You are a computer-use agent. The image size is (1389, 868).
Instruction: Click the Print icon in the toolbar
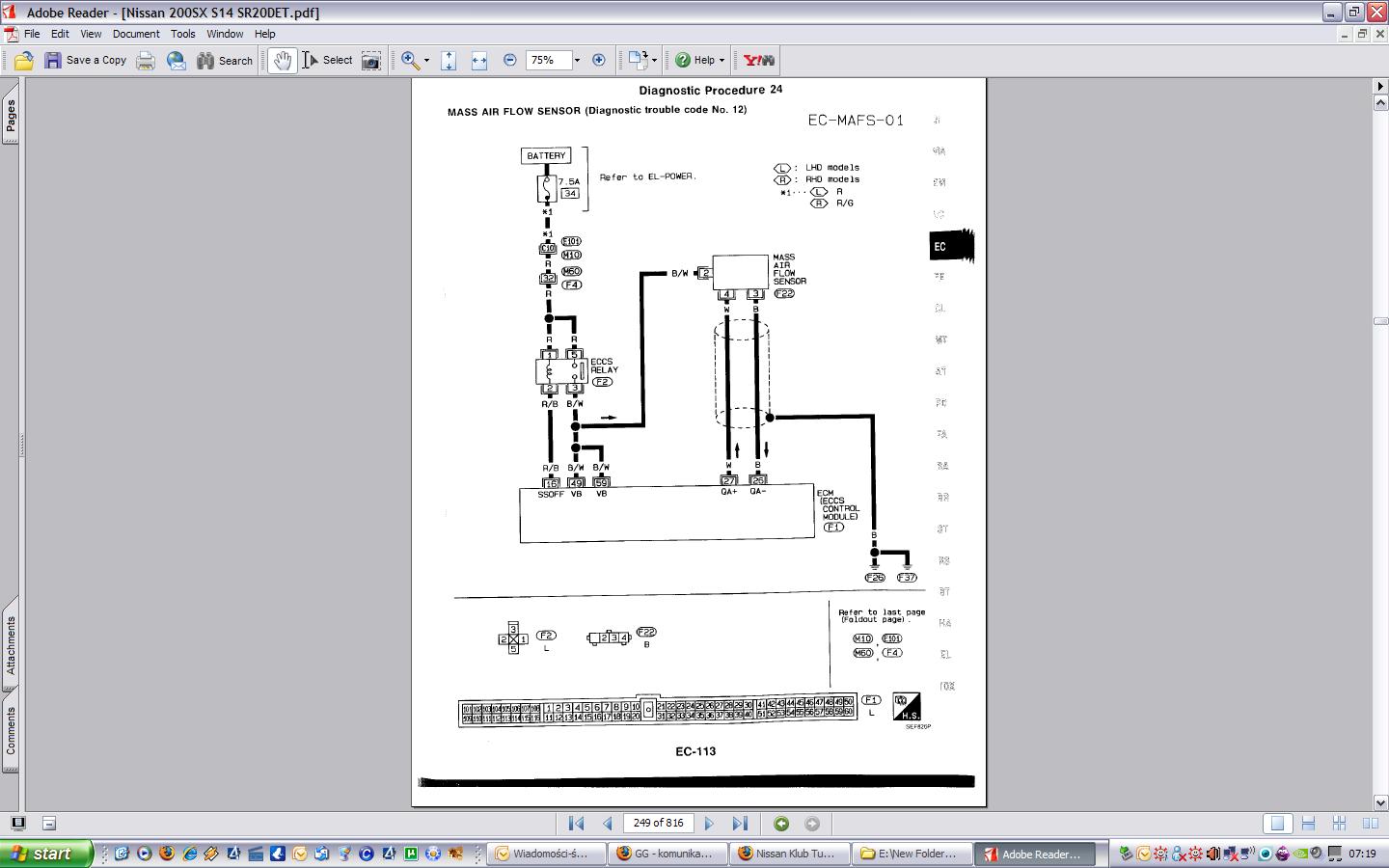coord(146,60)
